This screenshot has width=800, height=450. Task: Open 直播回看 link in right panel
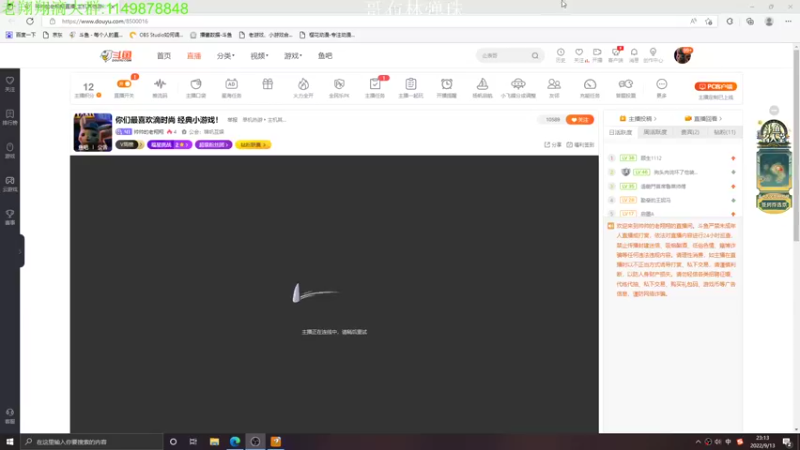703,118
